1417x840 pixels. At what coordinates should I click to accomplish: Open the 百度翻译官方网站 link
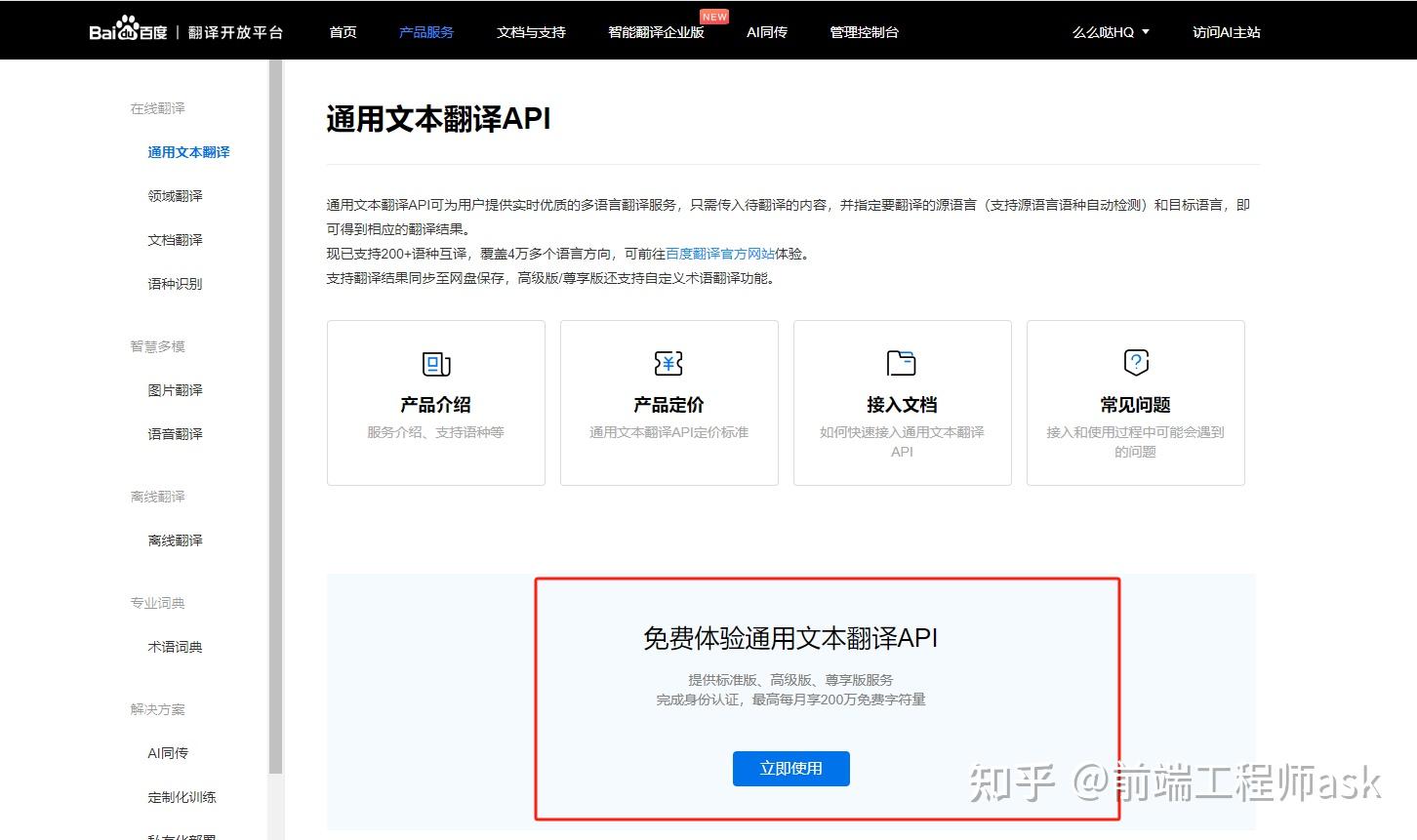click(x=722, y=253)
